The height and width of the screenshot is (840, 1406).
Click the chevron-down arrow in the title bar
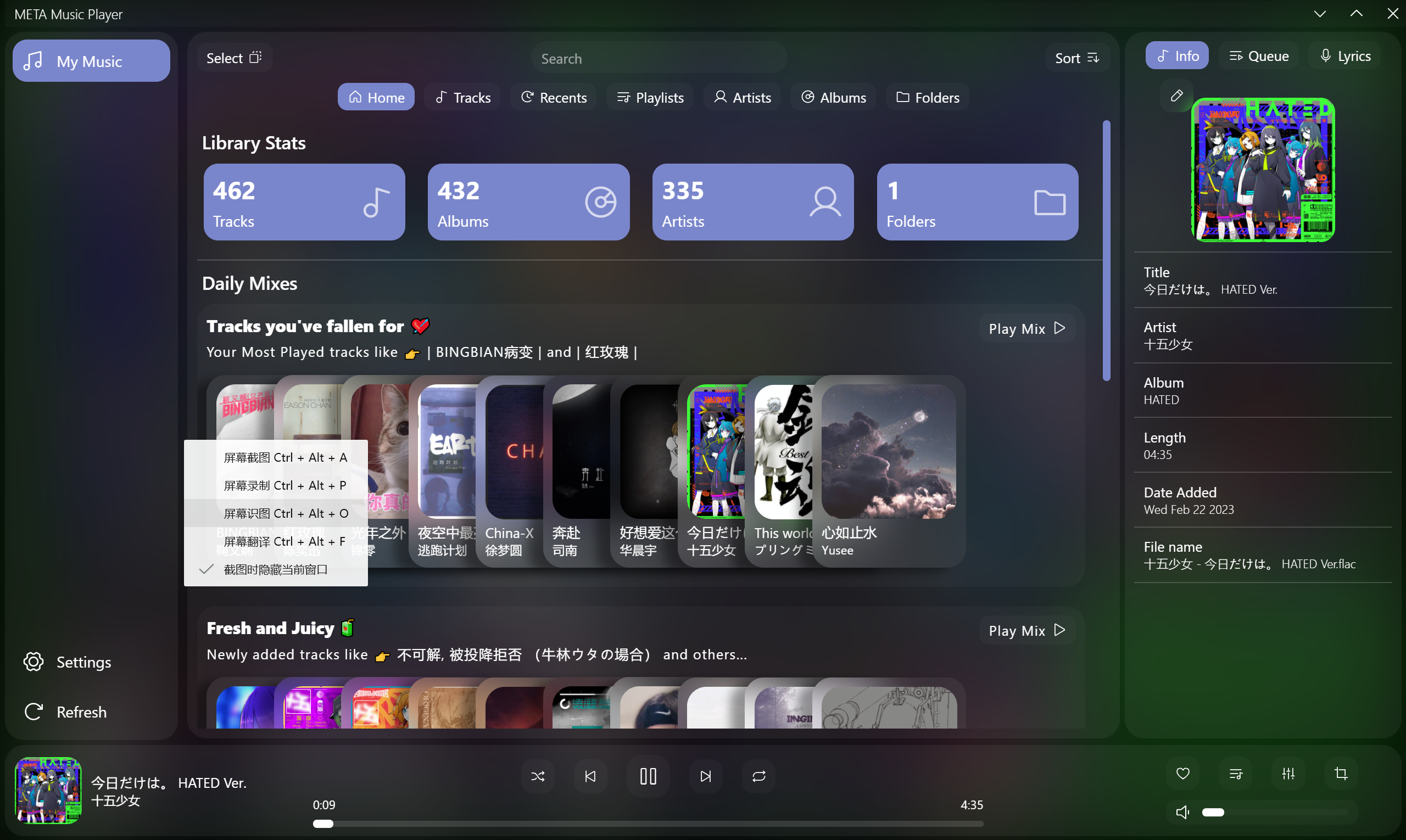[1319, 14]
